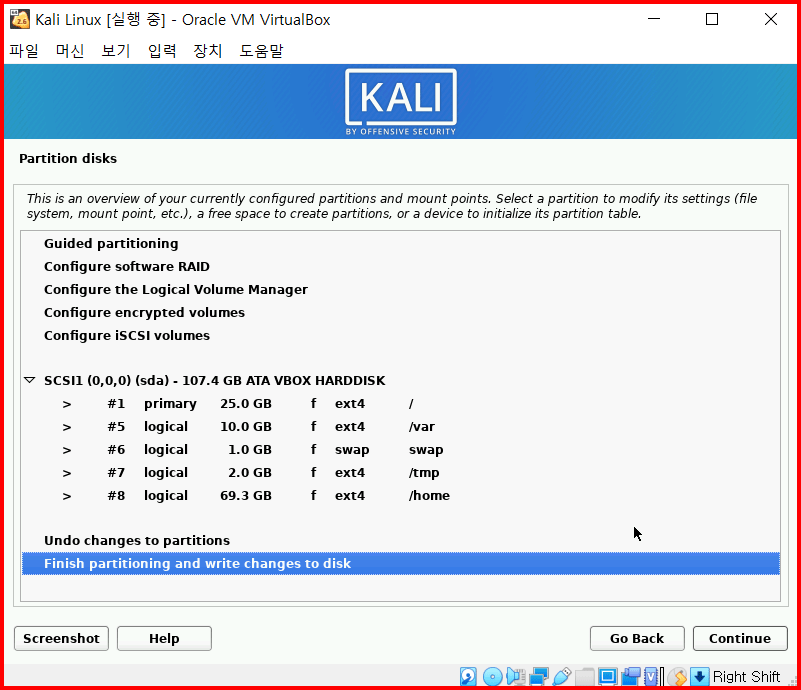Click the CPU virtualization status icon
This screenshot has width=801, height=690.
(x=653, y=676)
